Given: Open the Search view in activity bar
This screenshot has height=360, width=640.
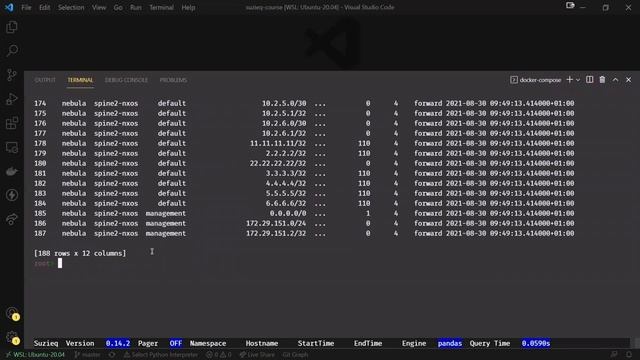Looking at the screenshot, I should (x=12, y=51).
